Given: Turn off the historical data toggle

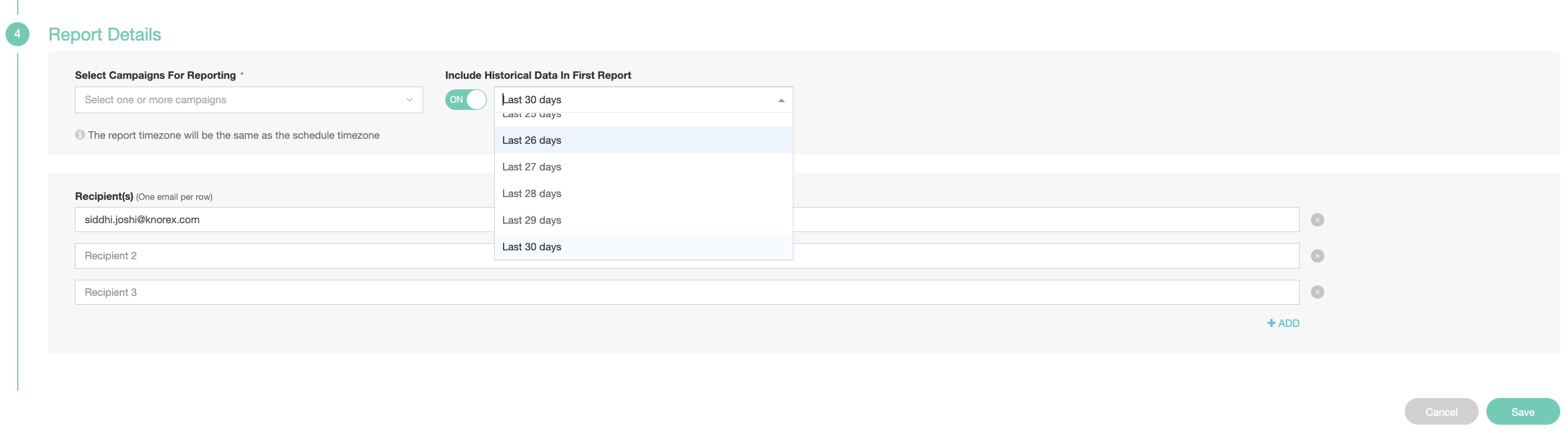Looking at the screenshot, I should (x=466, y=100).
